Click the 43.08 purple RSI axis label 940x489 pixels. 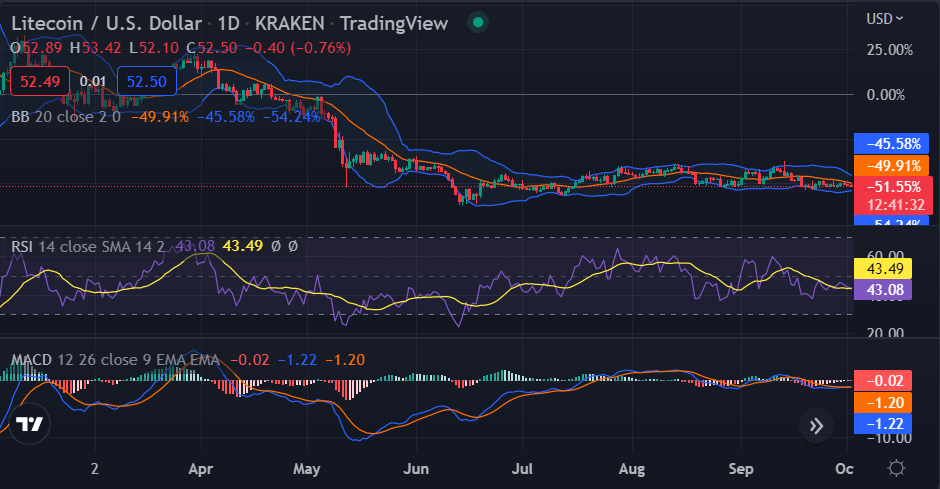tap(882, 290)
